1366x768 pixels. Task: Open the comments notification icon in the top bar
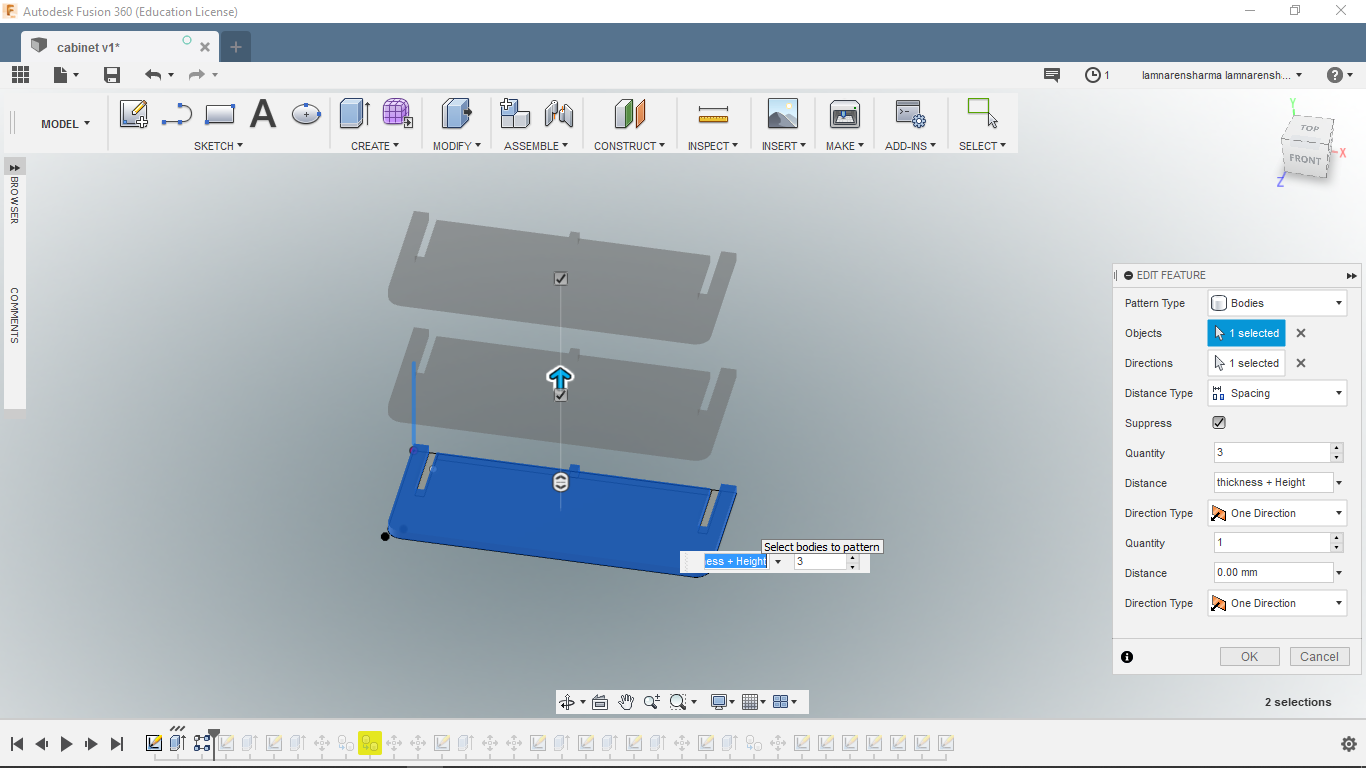[1052, 75]
